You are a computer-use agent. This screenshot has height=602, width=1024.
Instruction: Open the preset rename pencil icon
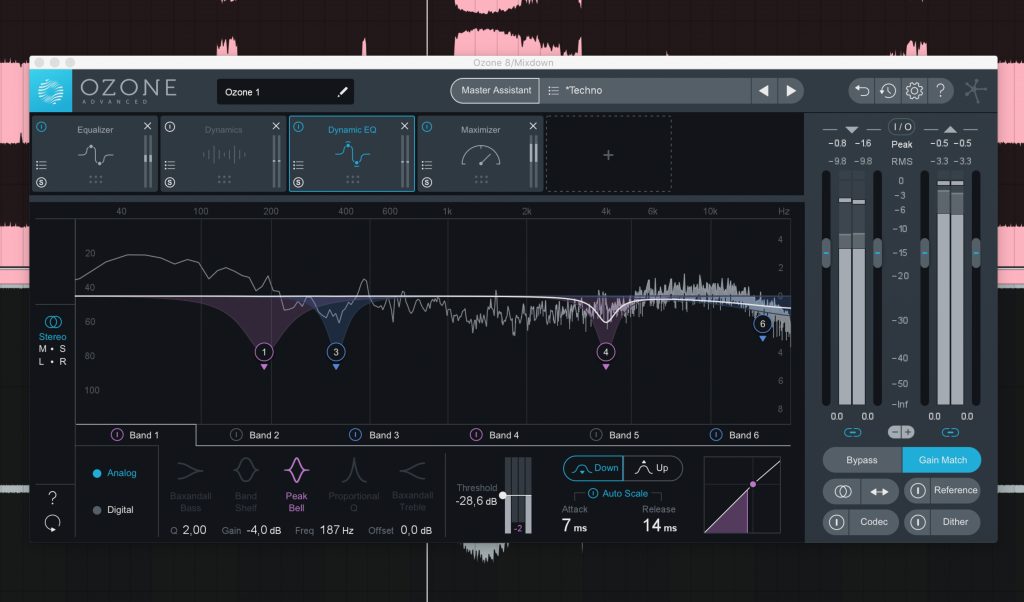(342, 91)
